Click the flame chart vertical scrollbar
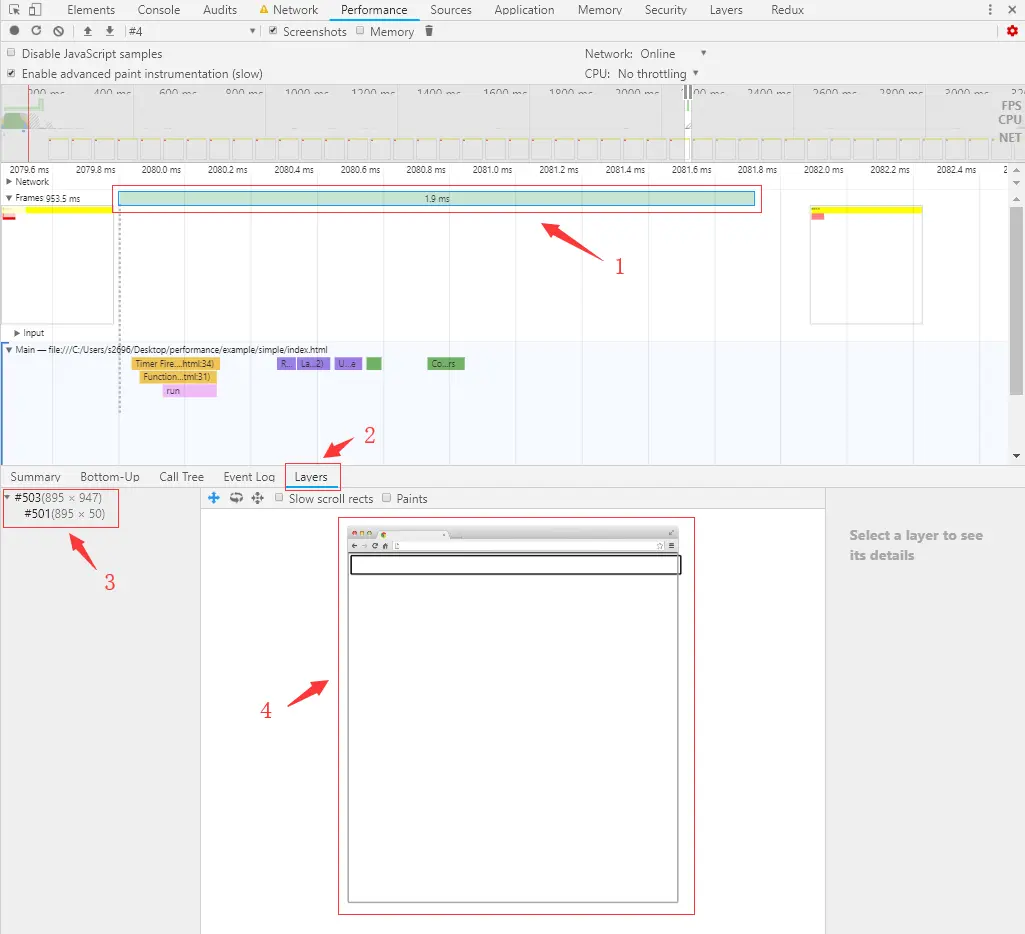This screenshot has height=934, width=1025. (1016, 301)
